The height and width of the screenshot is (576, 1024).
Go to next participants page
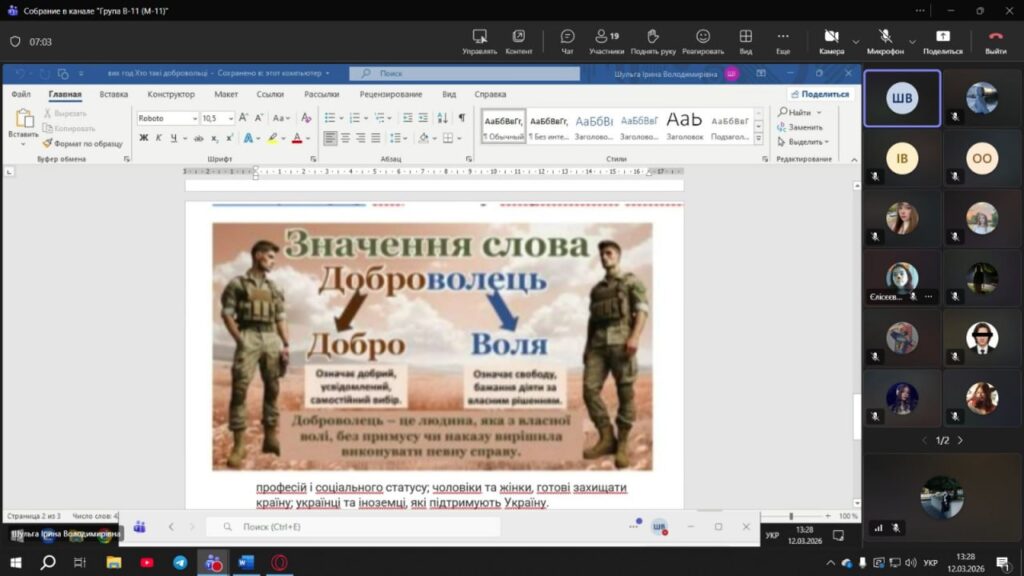point(961,440)
